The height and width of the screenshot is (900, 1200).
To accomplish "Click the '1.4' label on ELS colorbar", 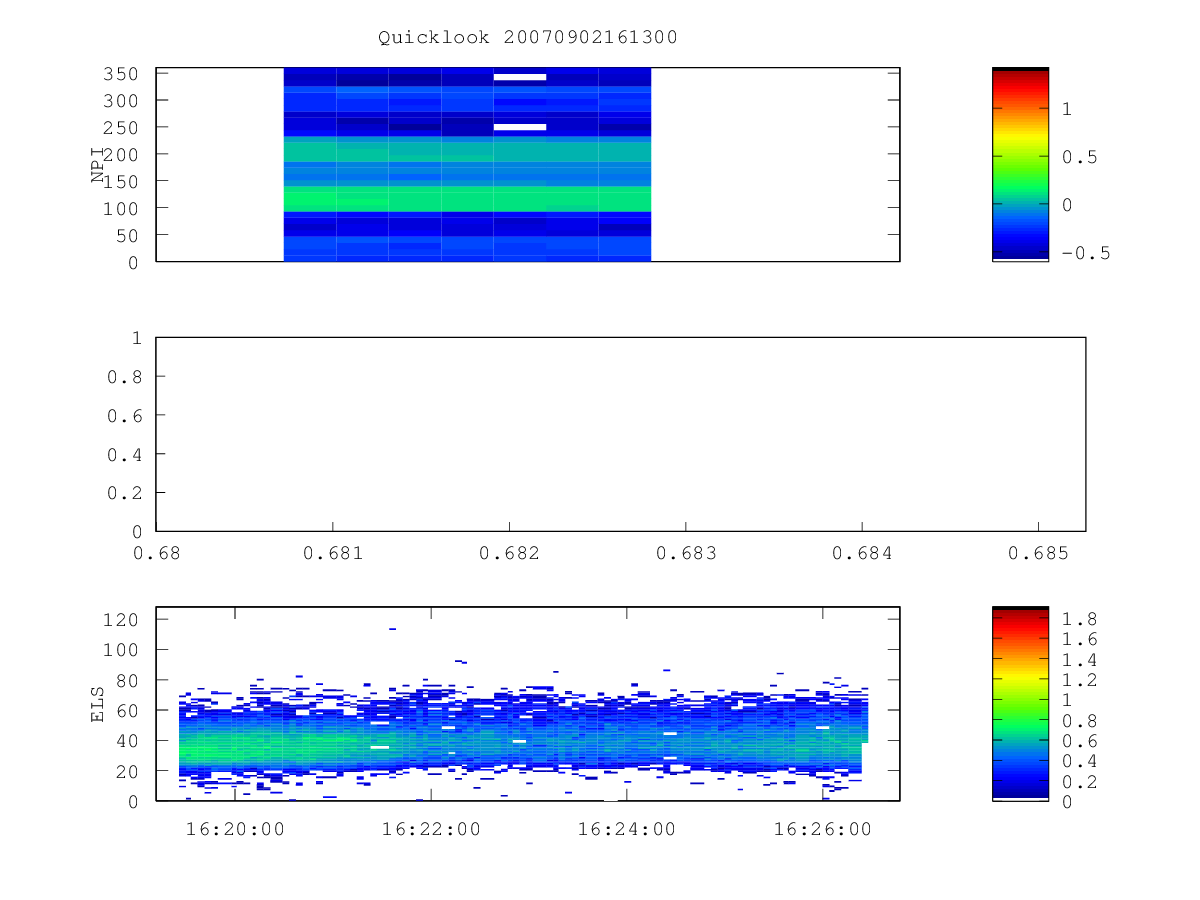I will click(x=1080, y=660).
